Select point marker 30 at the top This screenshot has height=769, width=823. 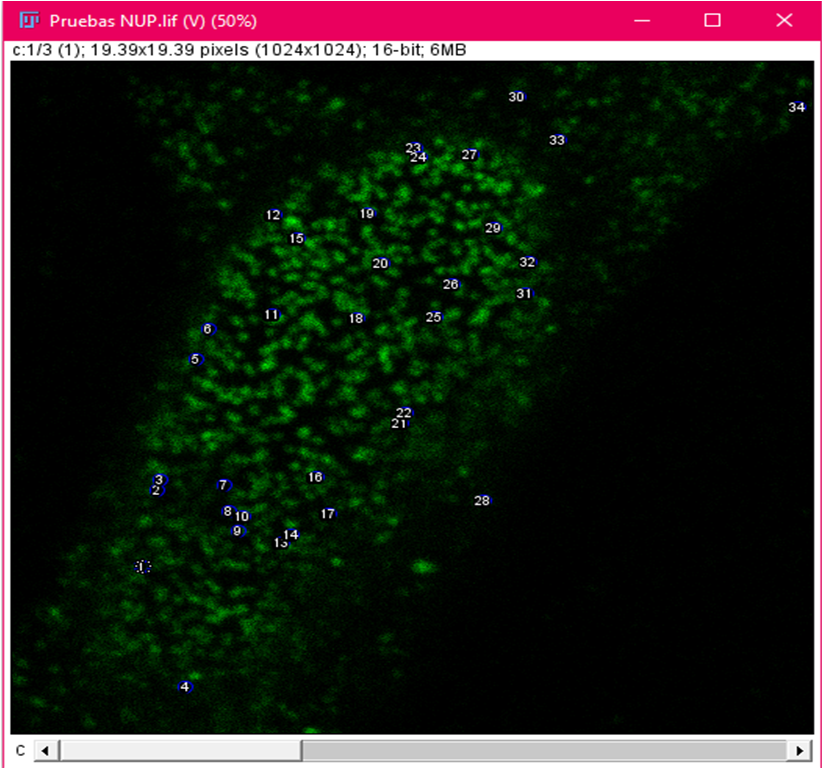click(x=516, y=97)
